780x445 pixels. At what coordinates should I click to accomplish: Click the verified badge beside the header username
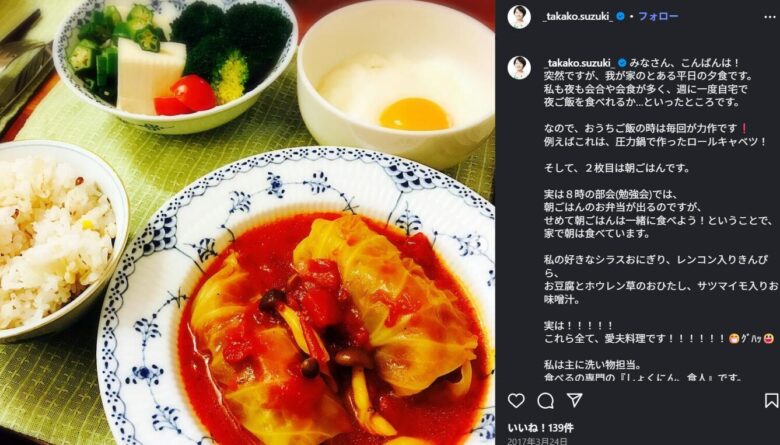620,16
